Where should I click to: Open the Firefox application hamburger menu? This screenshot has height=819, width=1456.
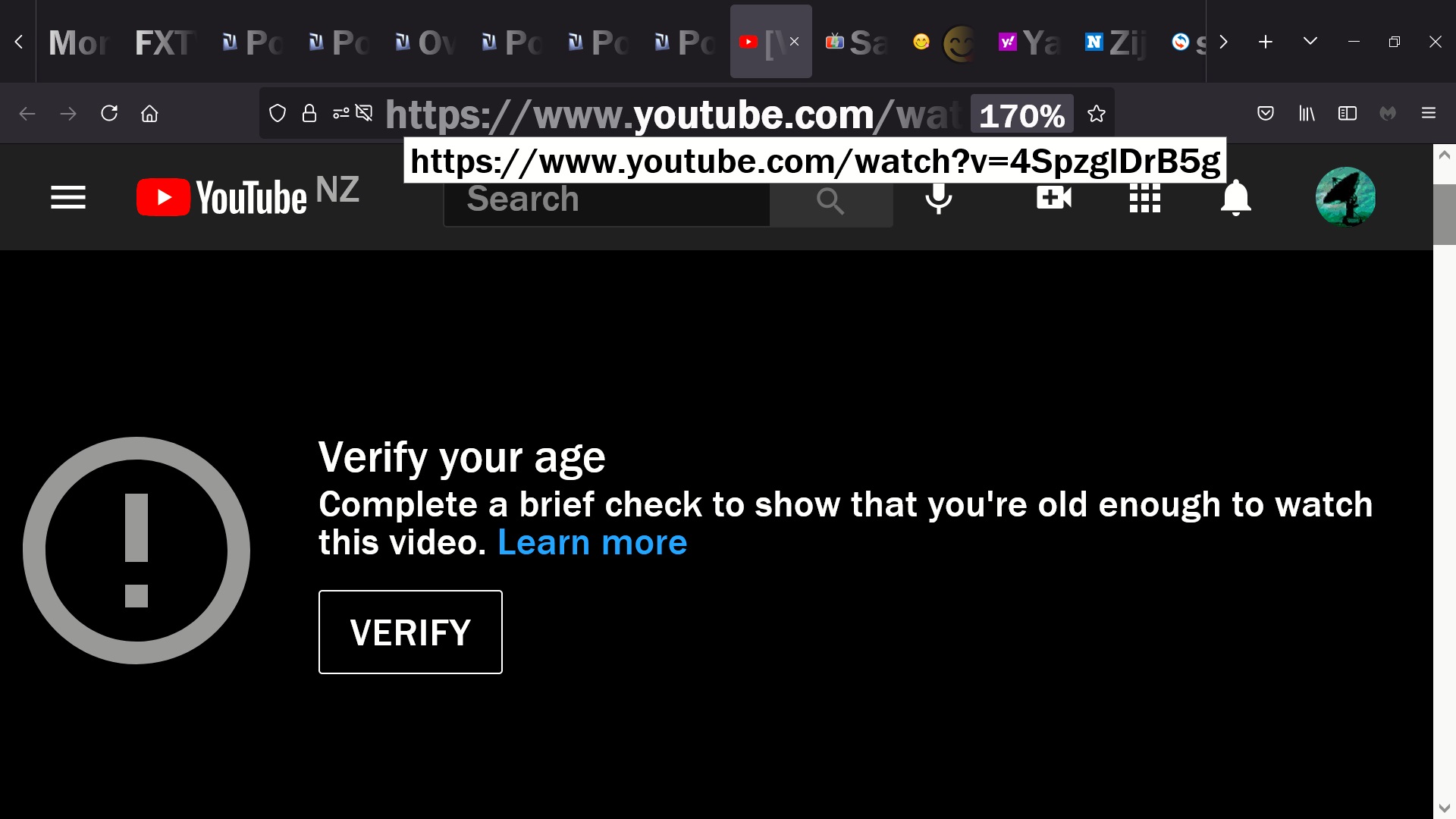(x=1429, y=114)
